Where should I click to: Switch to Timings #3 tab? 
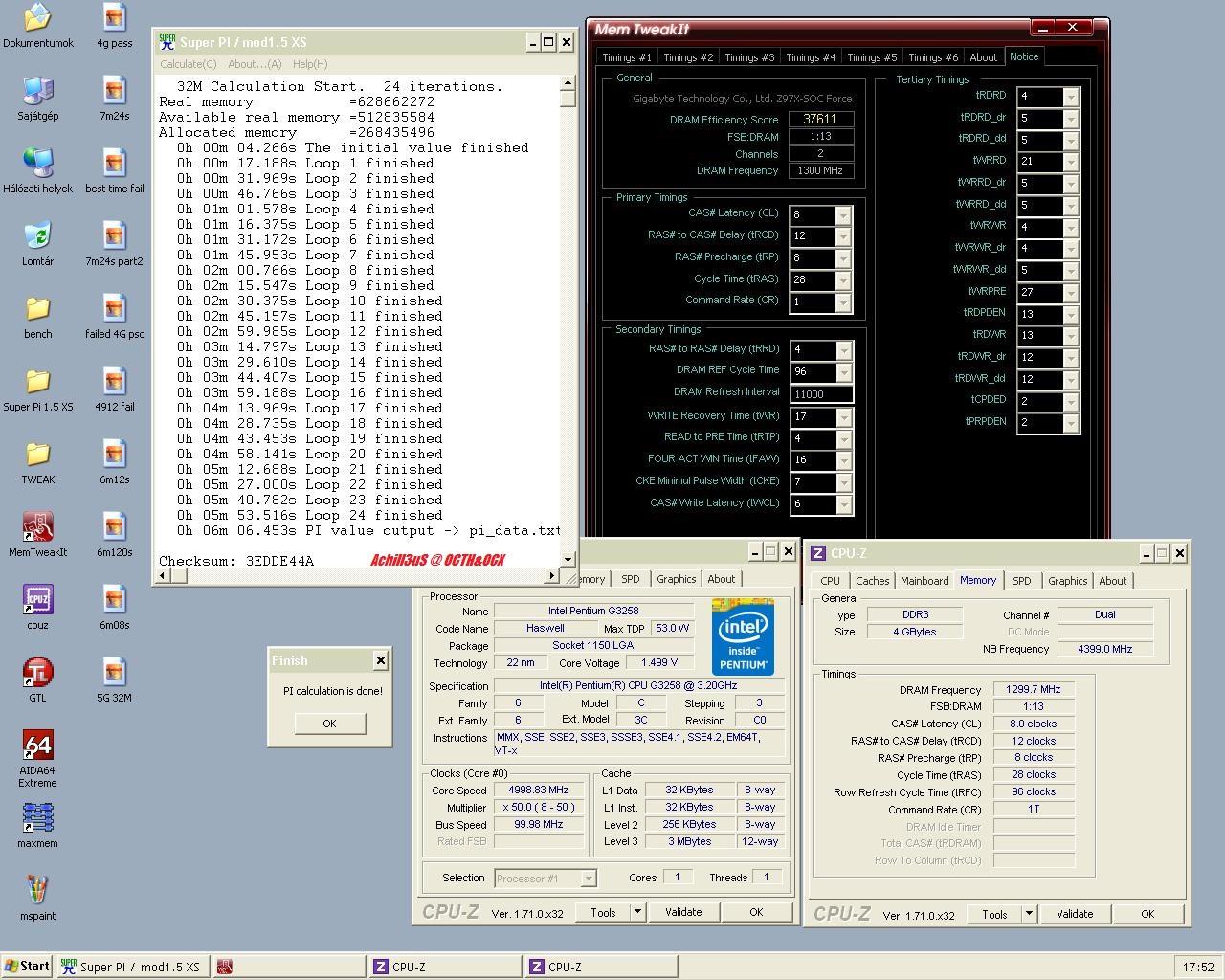[749, 57]
